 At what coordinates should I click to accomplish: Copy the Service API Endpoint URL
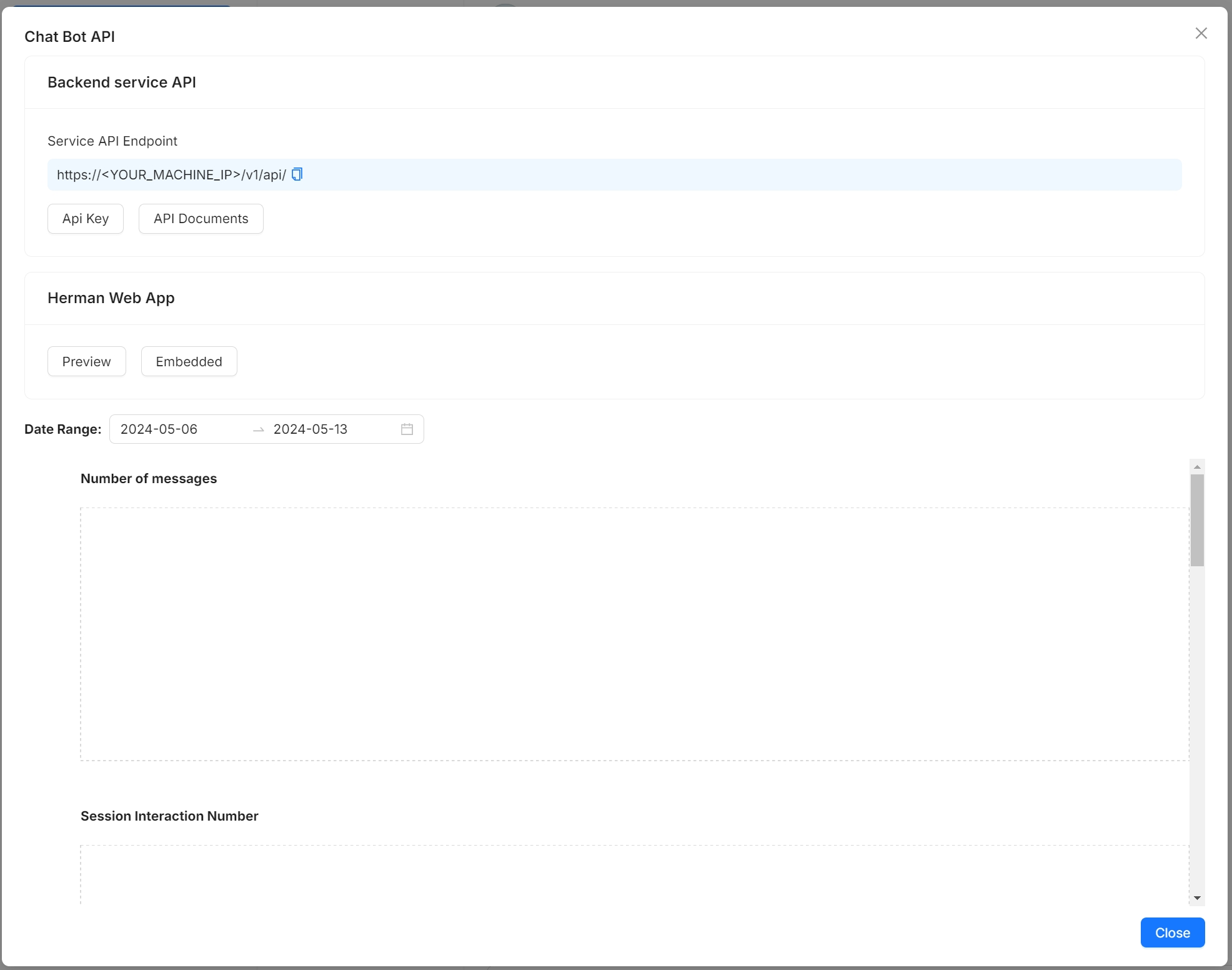click(297, 174)
